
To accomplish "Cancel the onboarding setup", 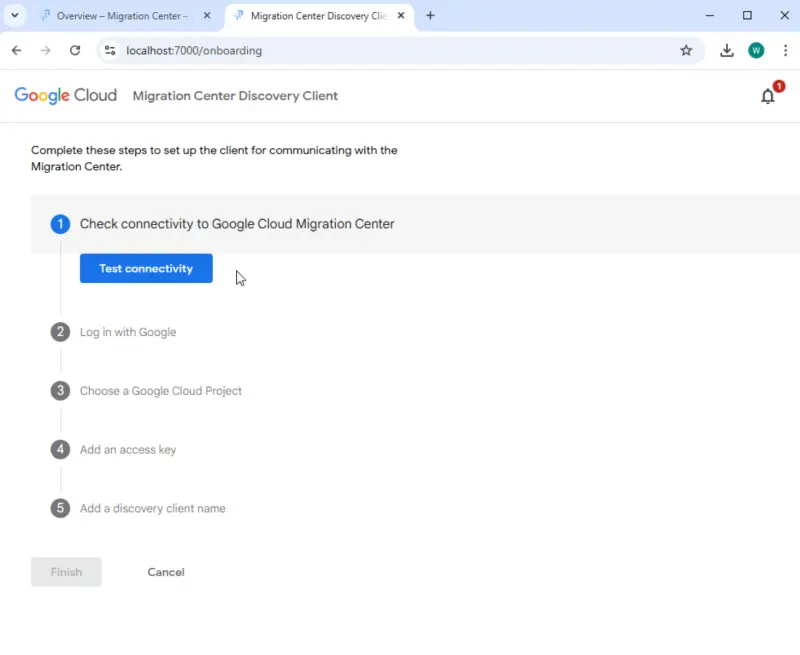I will click(165, 571).
